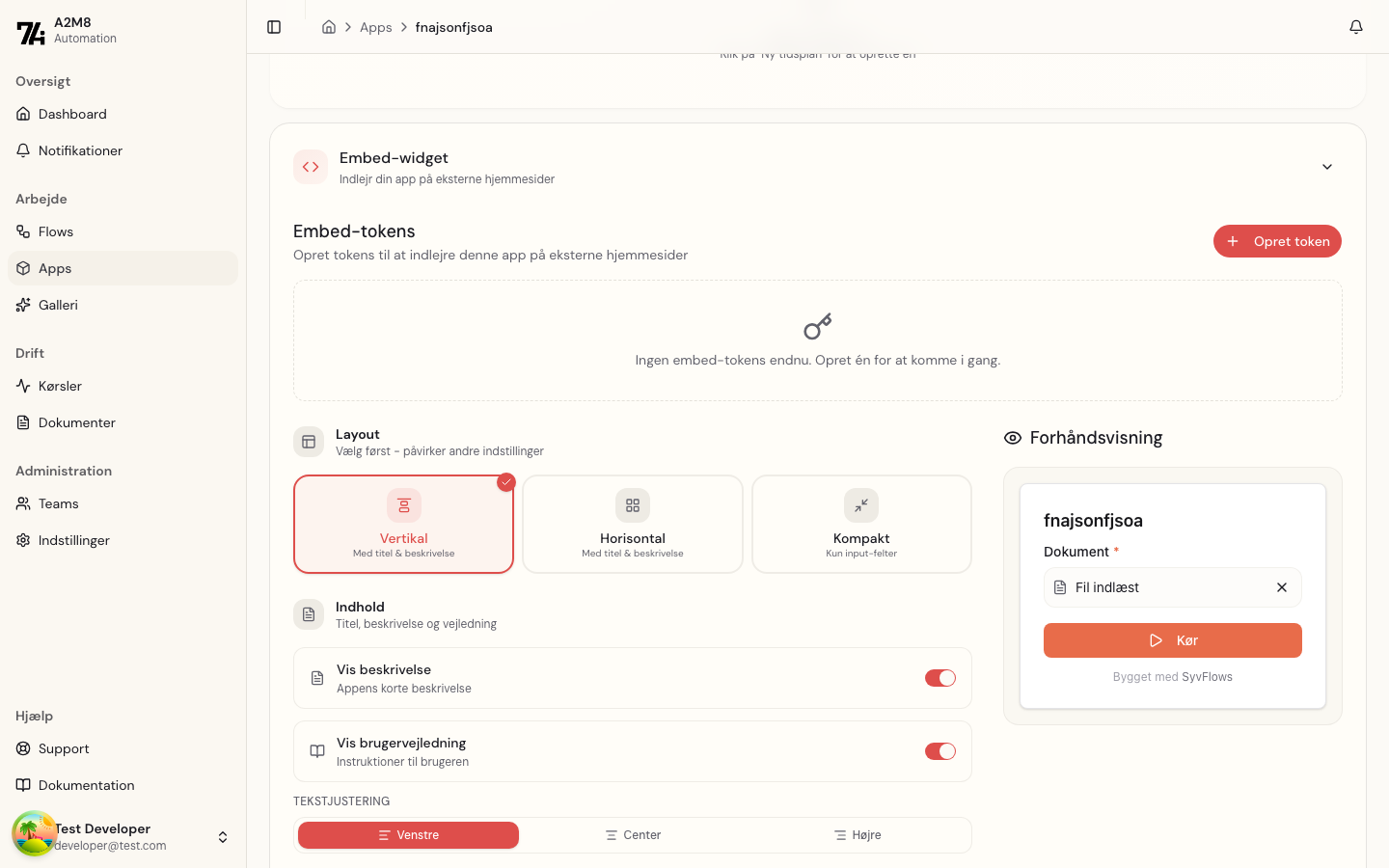Open the Flows section in sidebar
The height and width of the screenshot is (868, 1389).
55,231
